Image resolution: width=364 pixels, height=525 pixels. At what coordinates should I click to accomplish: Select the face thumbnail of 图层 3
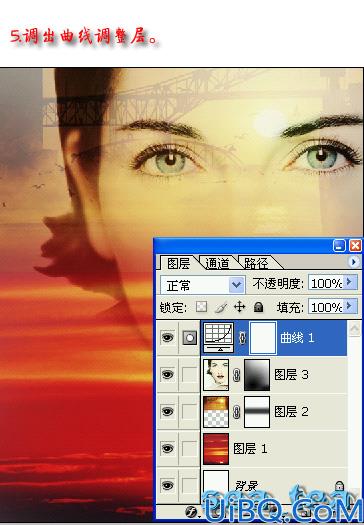(x=216, y=375)
